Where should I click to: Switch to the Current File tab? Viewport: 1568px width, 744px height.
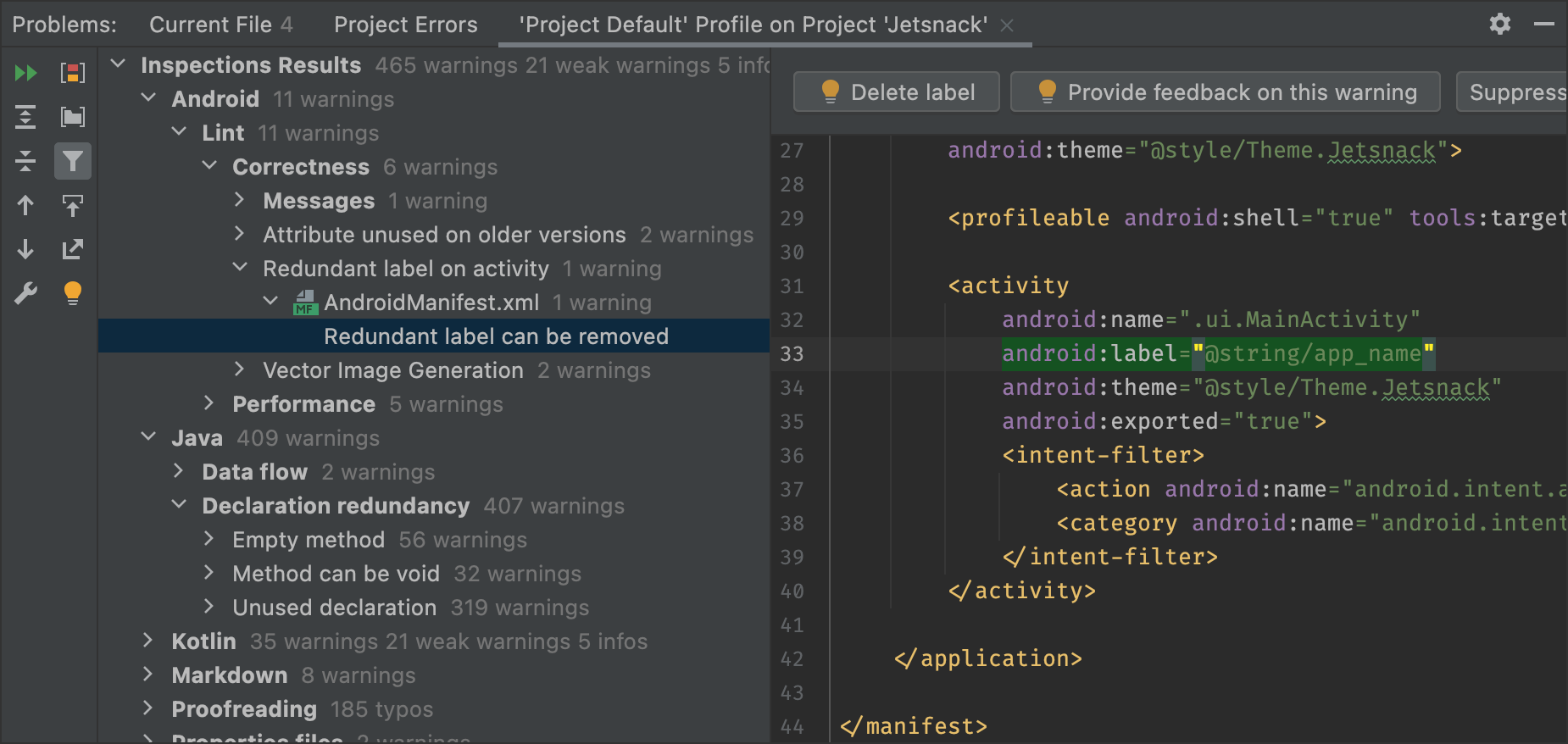220,25
